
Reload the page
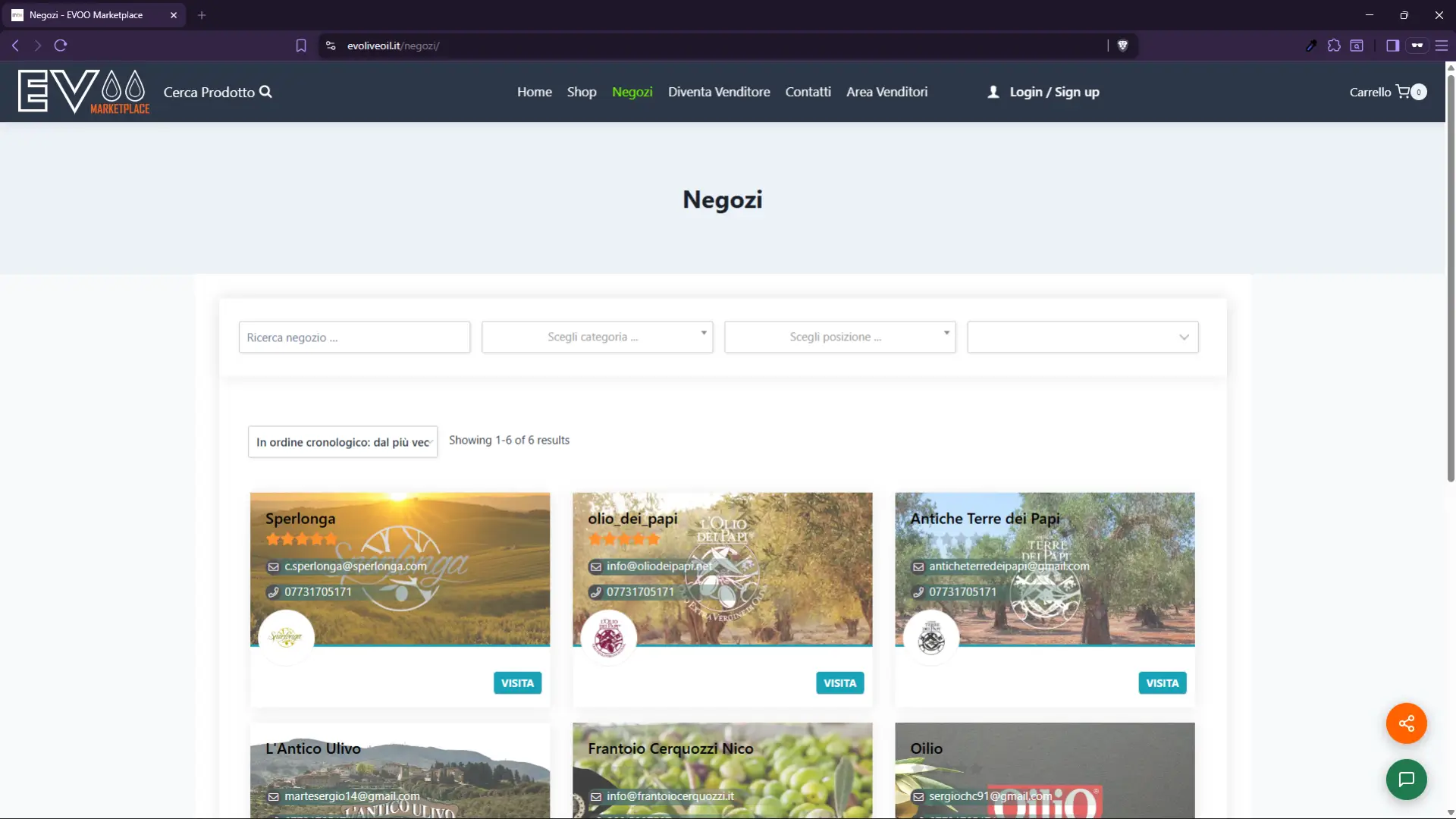coord(61,45)
